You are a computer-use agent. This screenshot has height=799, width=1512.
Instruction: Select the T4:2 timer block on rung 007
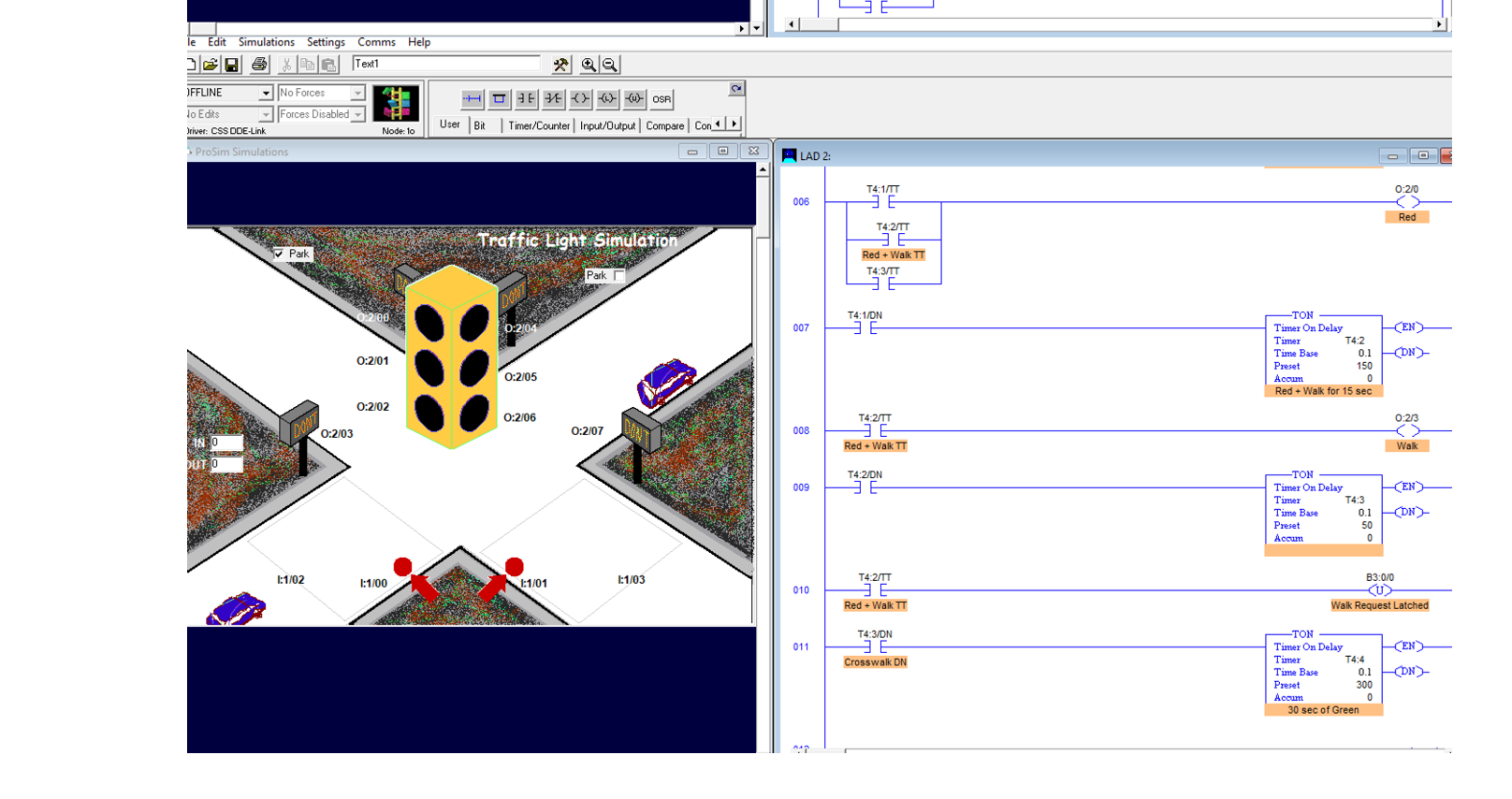click(1323, 350)
